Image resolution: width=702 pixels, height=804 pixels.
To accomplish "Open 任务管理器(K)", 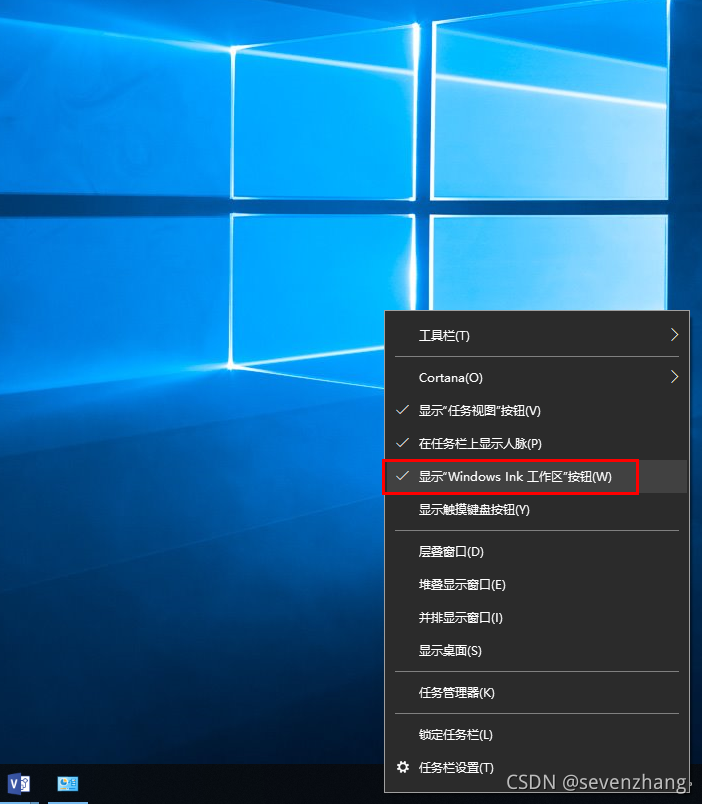I will 536,693.
